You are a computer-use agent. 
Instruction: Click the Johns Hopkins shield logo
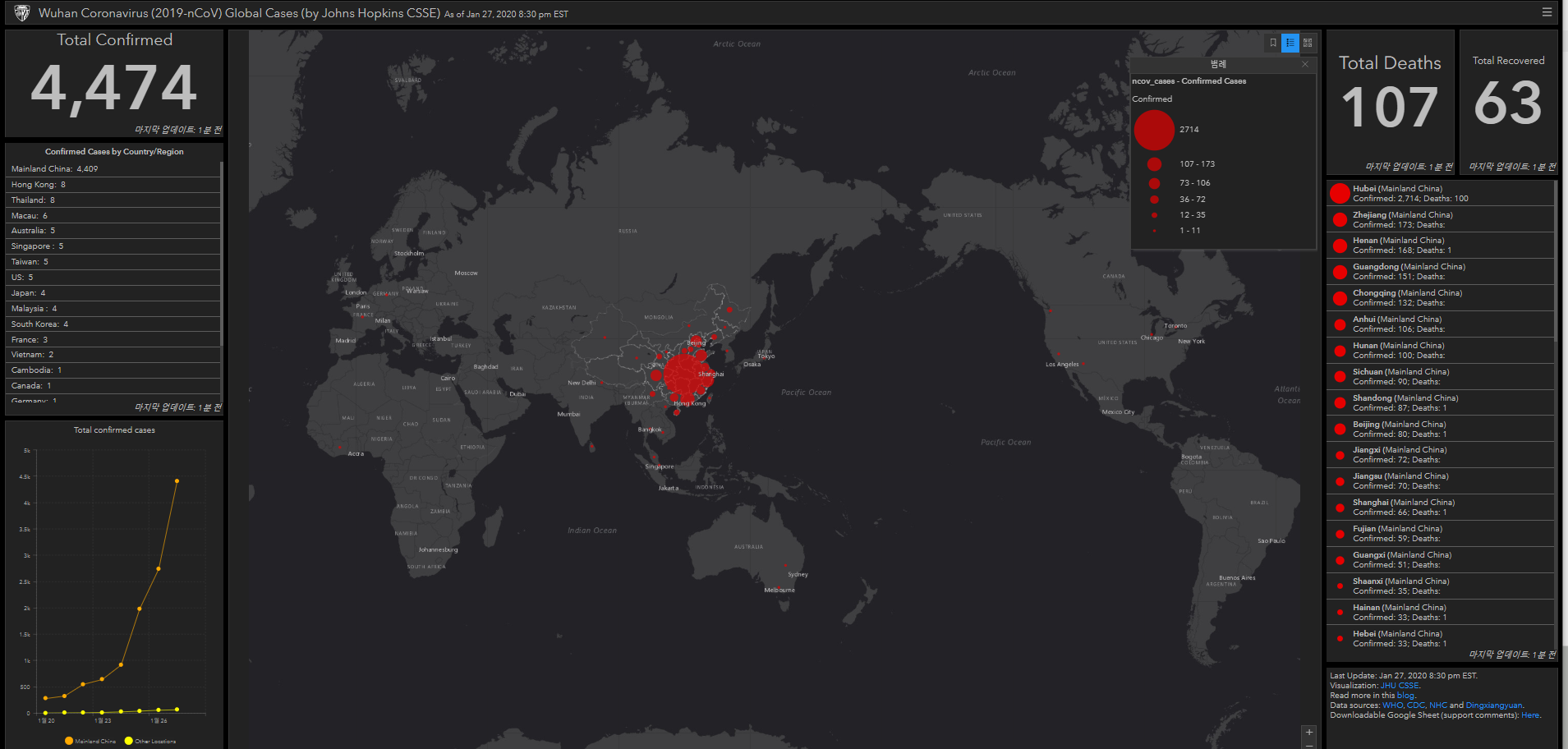point(22,13)
